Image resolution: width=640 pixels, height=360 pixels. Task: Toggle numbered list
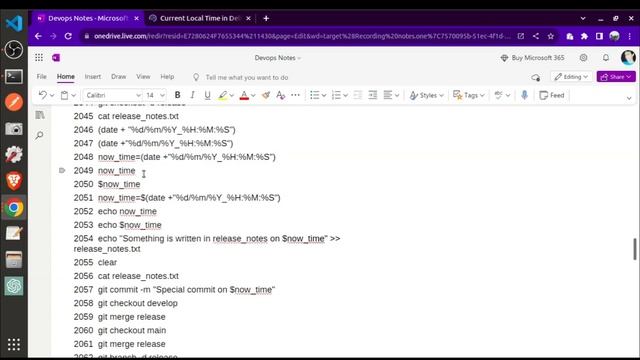pos(336,95)
